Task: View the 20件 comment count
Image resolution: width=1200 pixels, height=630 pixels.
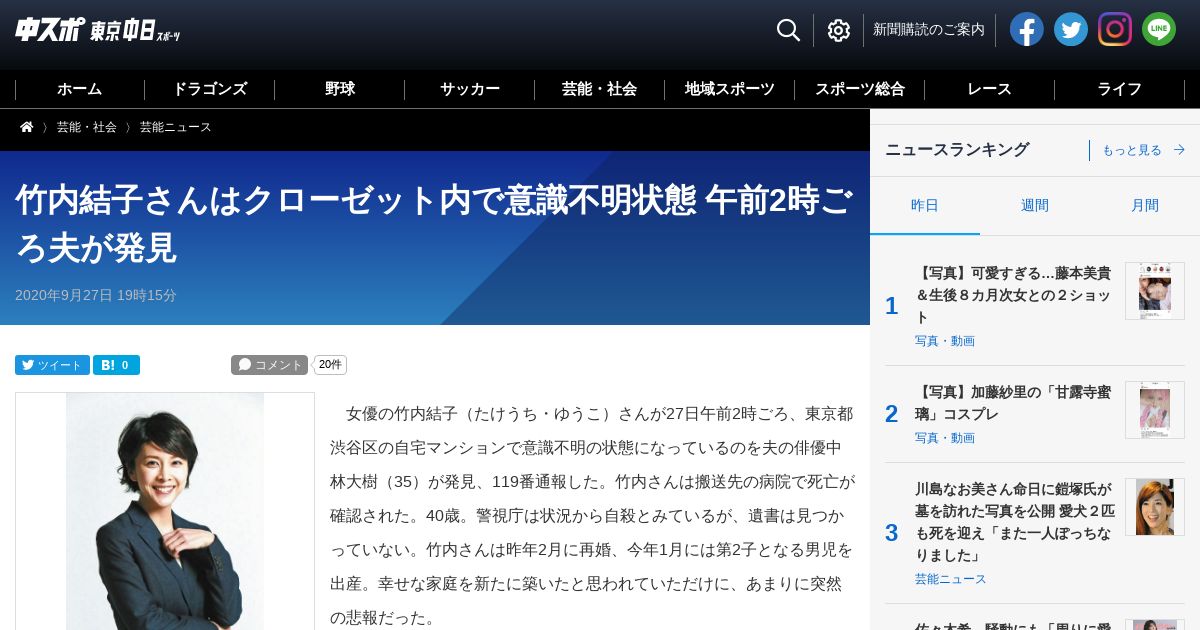Action: coord(330,365)
